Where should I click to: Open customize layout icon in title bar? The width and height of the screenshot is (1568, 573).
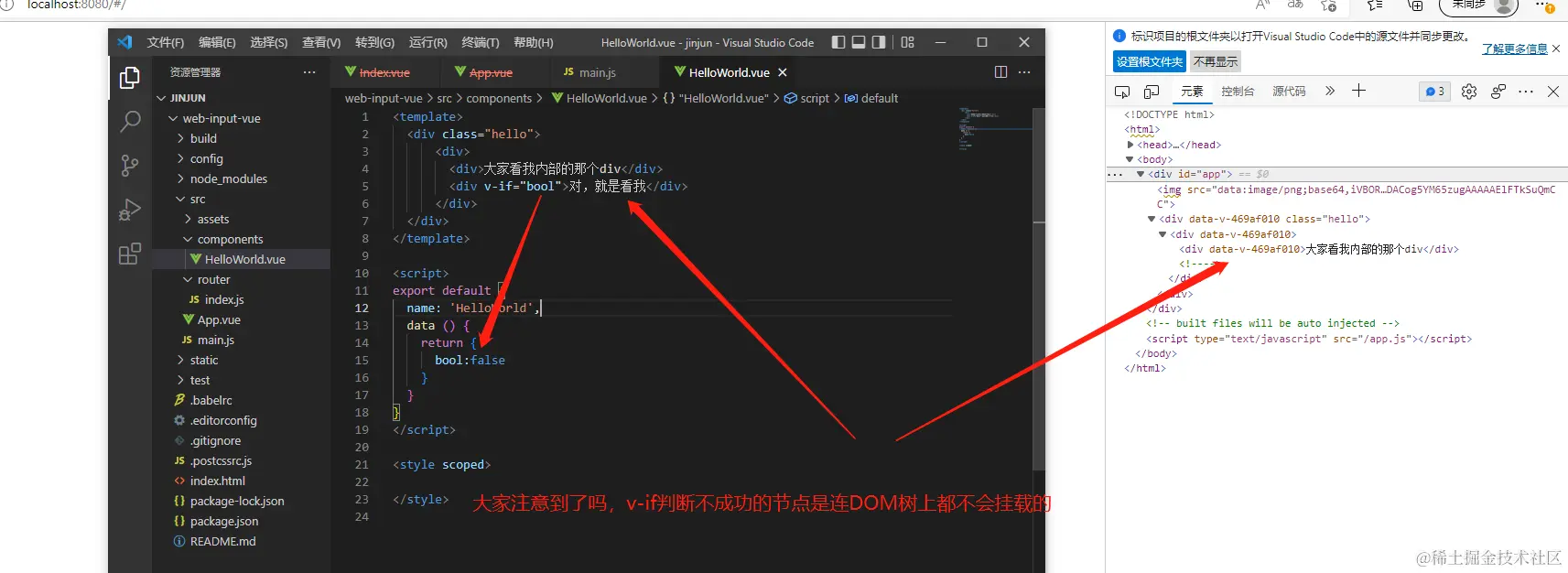point(907,42)
